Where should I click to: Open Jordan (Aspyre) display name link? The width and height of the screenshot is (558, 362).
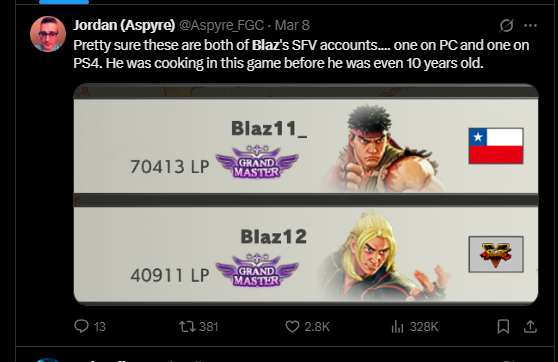click(124, 25)
